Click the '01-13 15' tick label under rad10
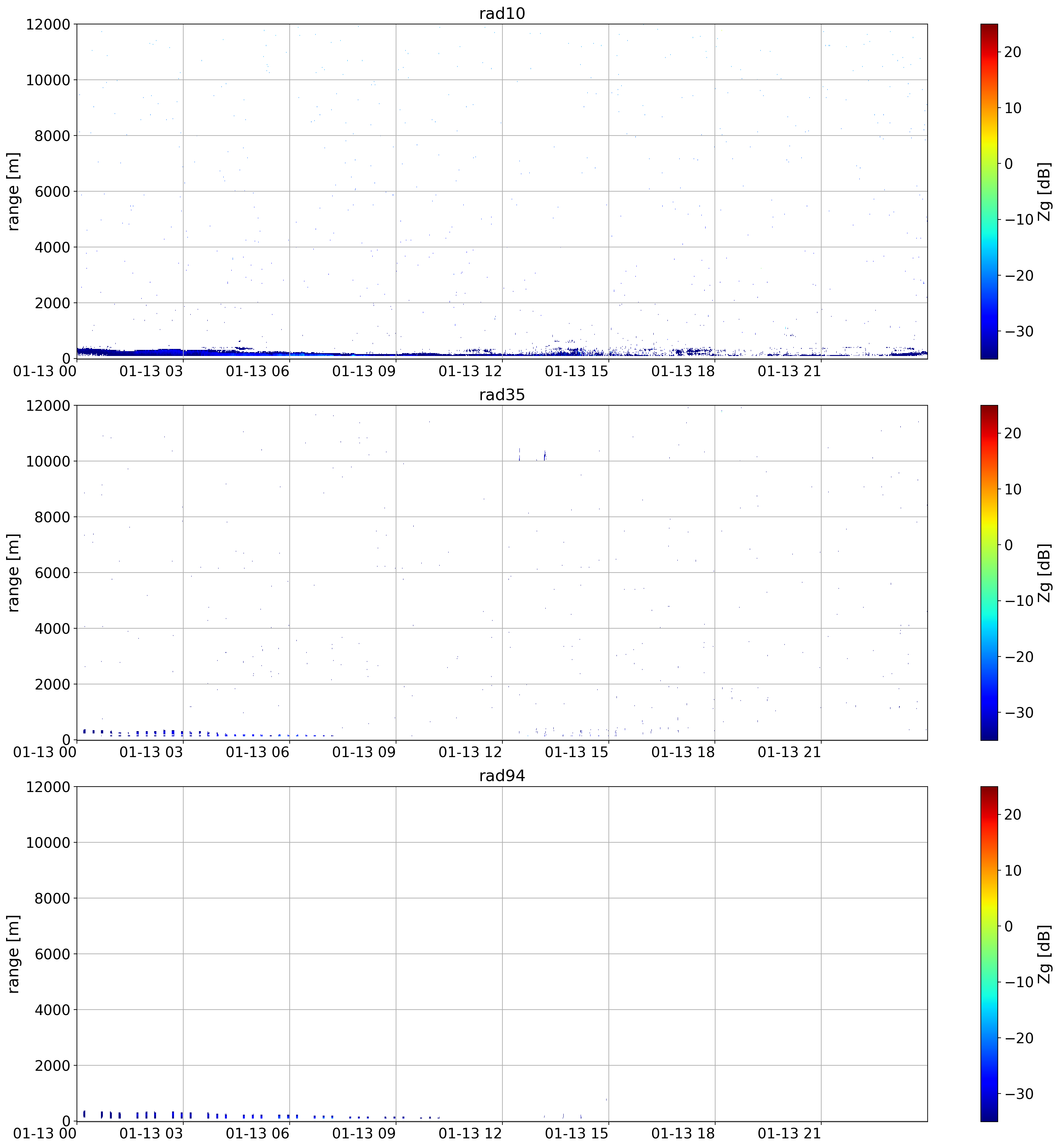Image resolution: width=1059 pixels, height=1148 pixels. (x=576, y=371)
